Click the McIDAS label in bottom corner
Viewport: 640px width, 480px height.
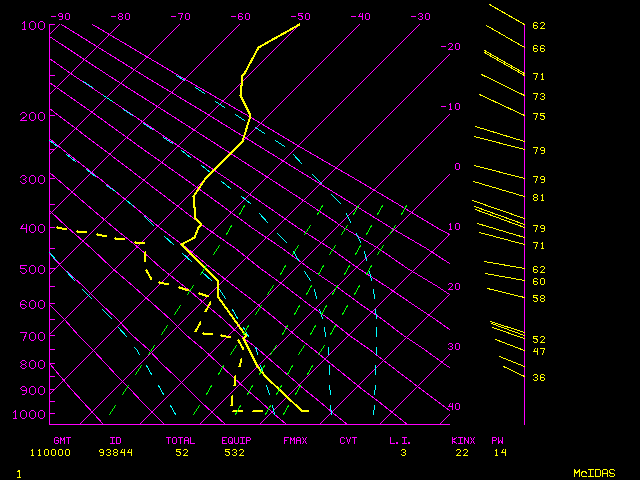click(x=593, y=472)
